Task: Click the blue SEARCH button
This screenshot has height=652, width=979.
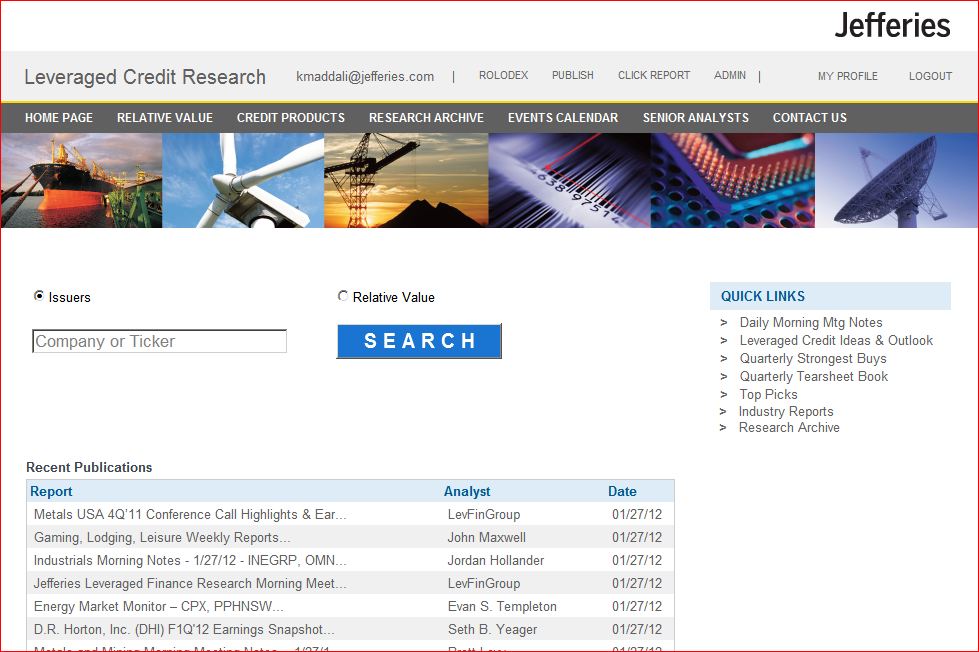Action: 419,341
